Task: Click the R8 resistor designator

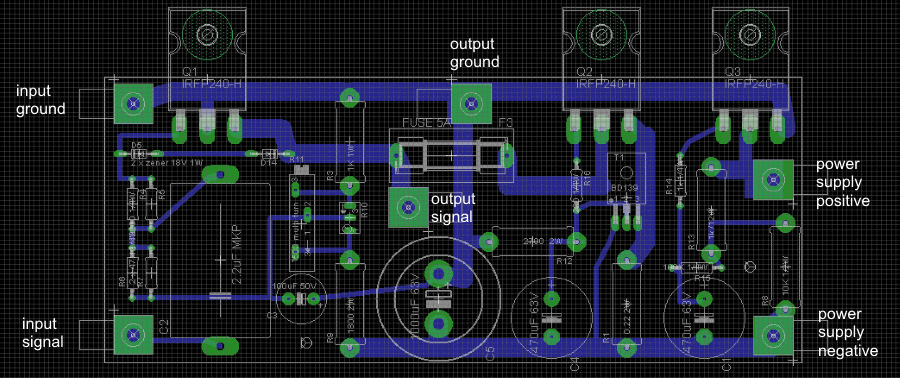Action: (x=765, y=301)
